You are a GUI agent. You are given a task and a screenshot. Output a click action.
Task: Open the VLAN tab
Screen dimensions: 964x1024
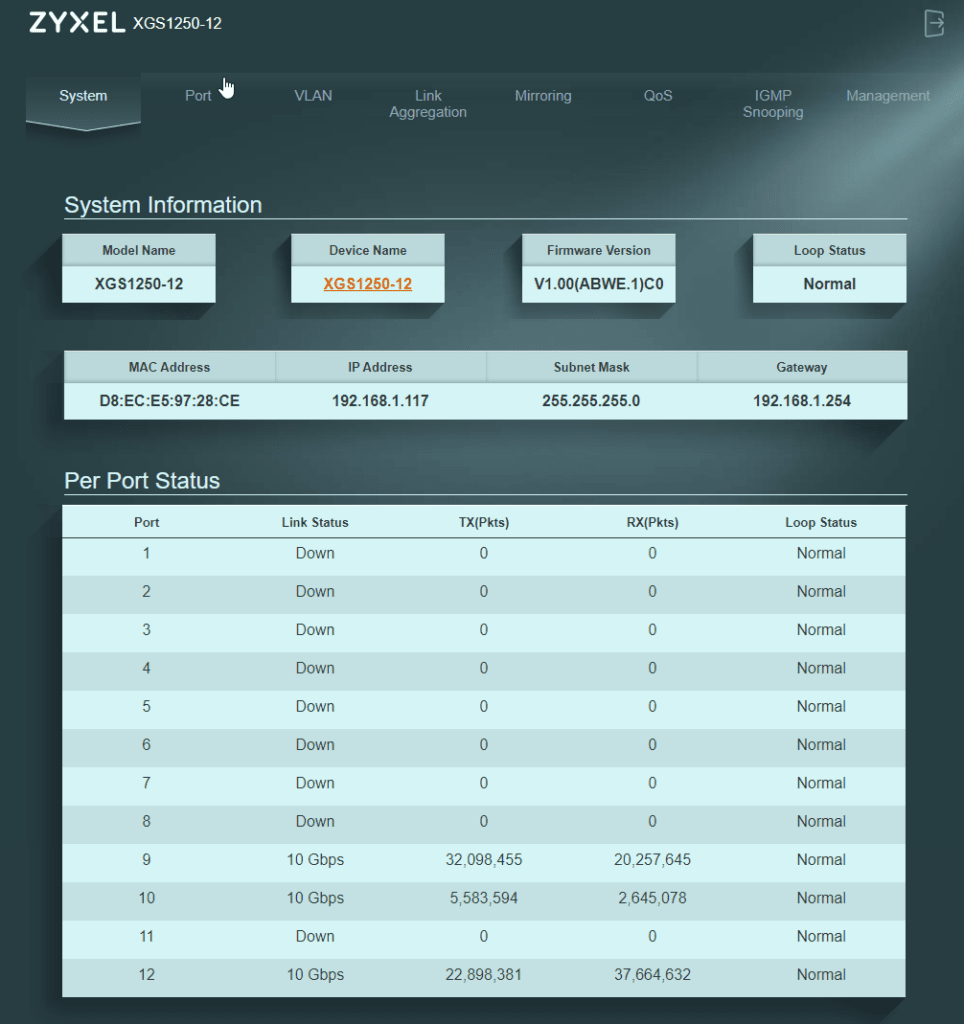point(313,96)
